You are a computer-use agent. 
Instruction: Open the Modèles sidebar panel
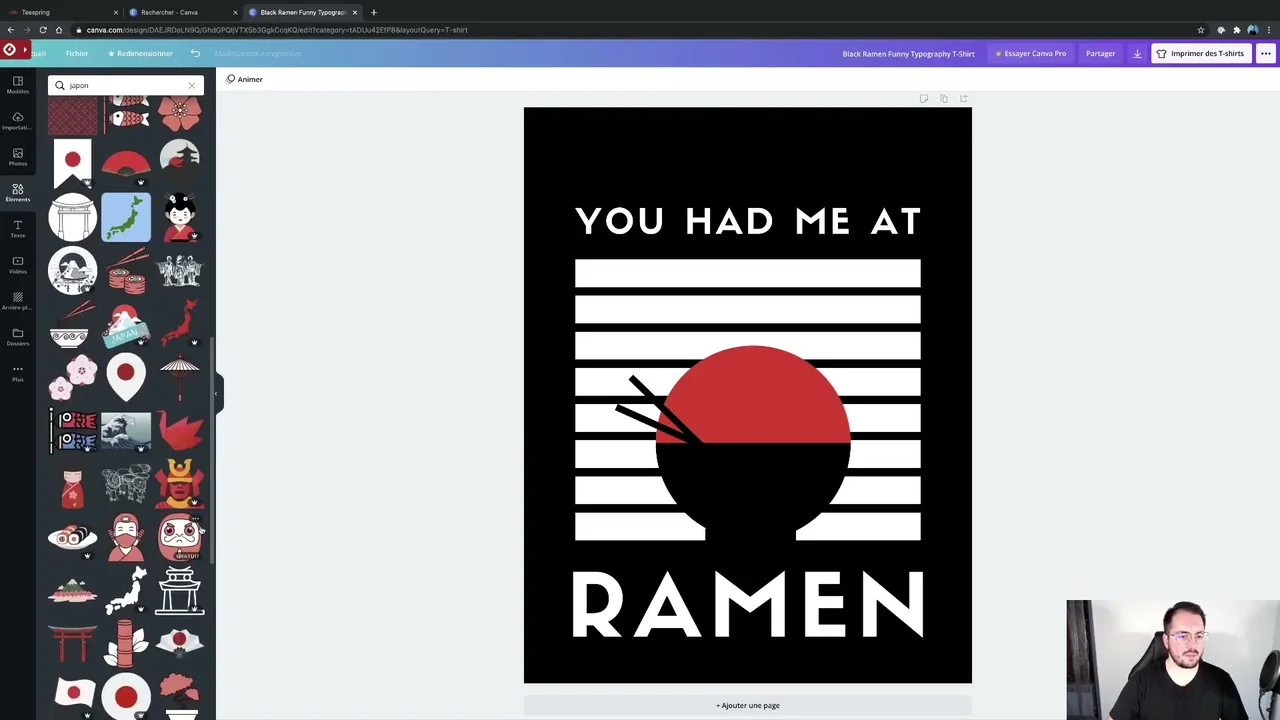tap(18, 84)
